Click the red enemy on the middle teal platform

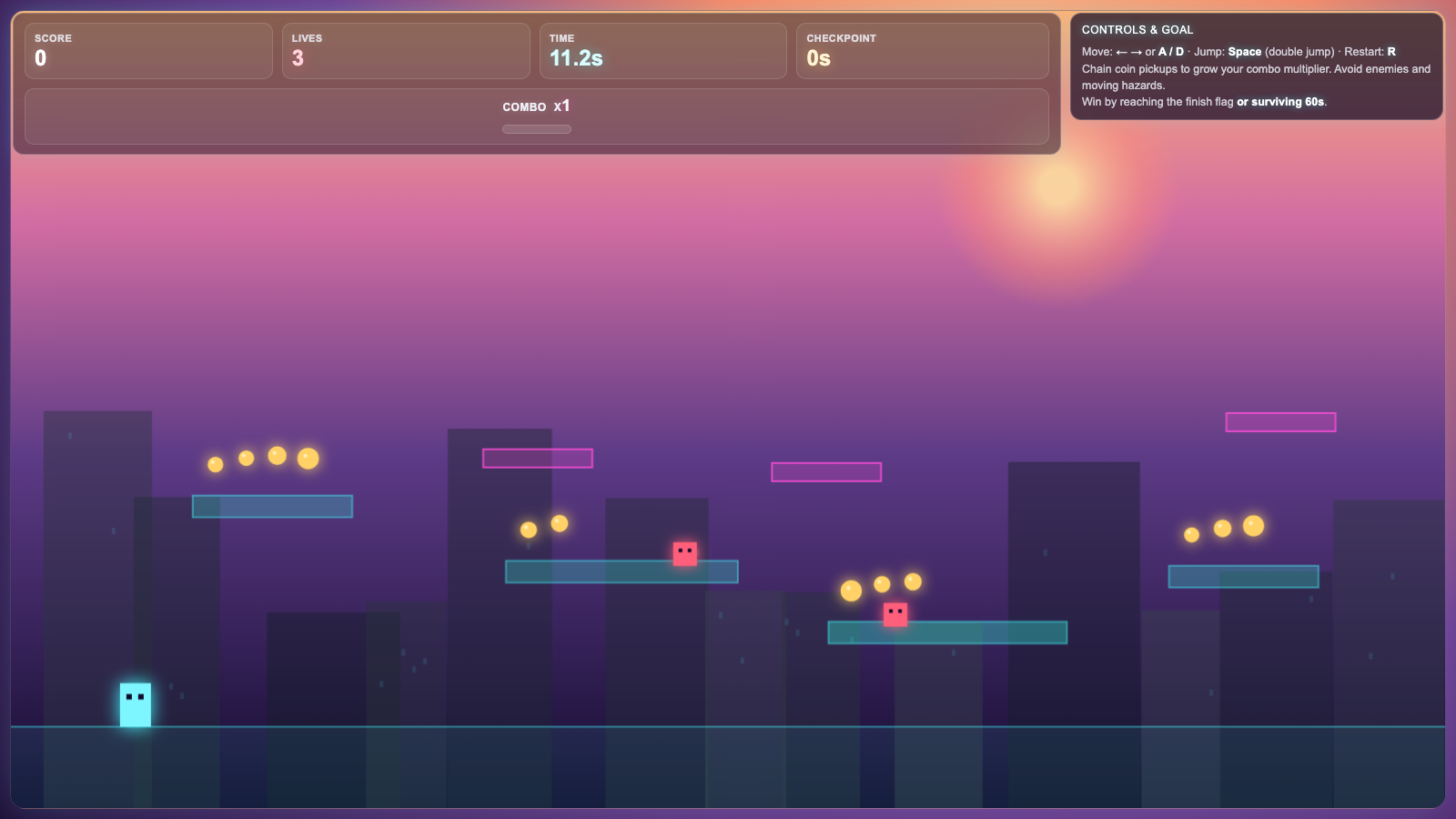click(685, 553)
